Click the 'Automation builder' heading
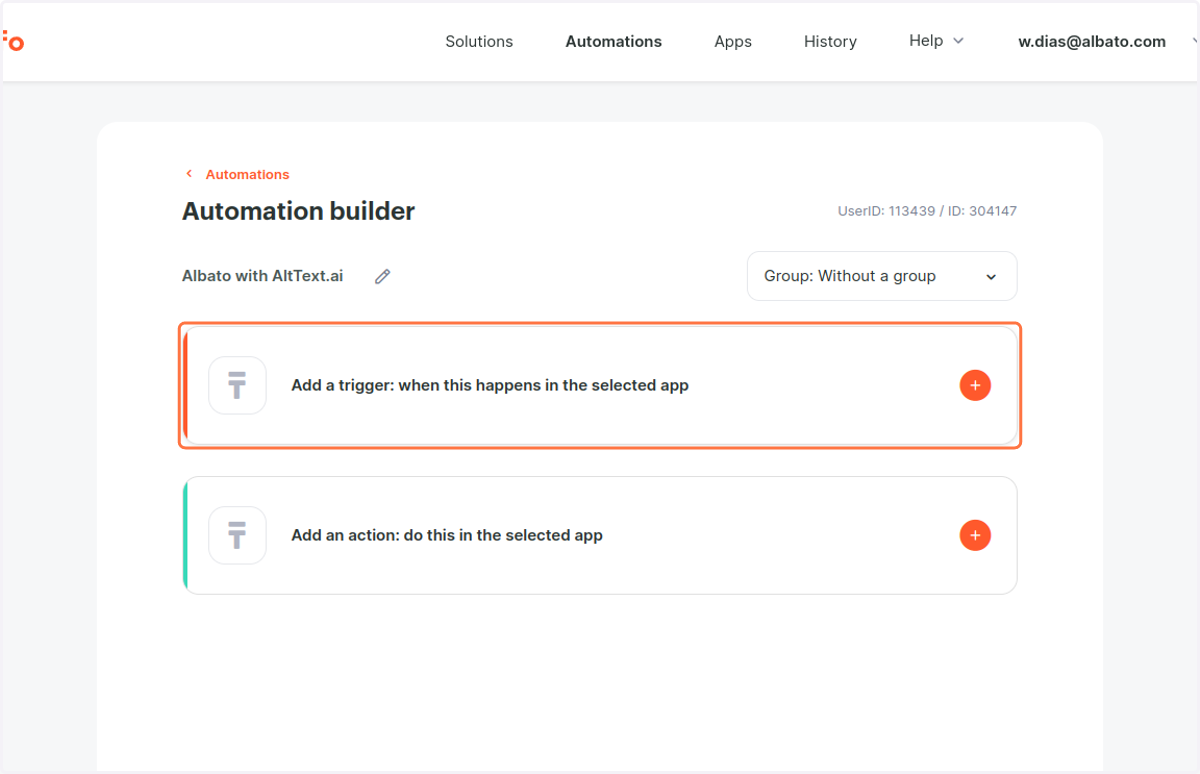This screenshot has width=1200, height=774. pos(298,211)
